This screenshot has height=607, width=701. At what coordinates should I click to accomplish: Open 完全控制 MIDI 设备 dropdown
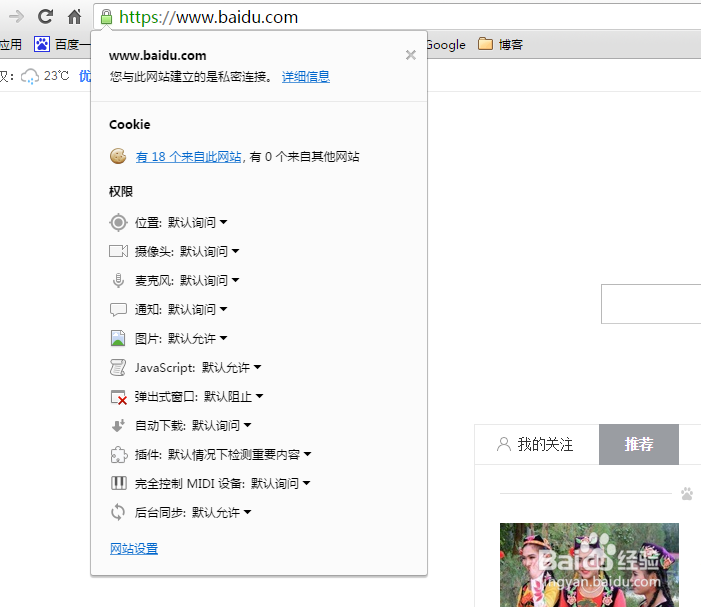[281, 483]
